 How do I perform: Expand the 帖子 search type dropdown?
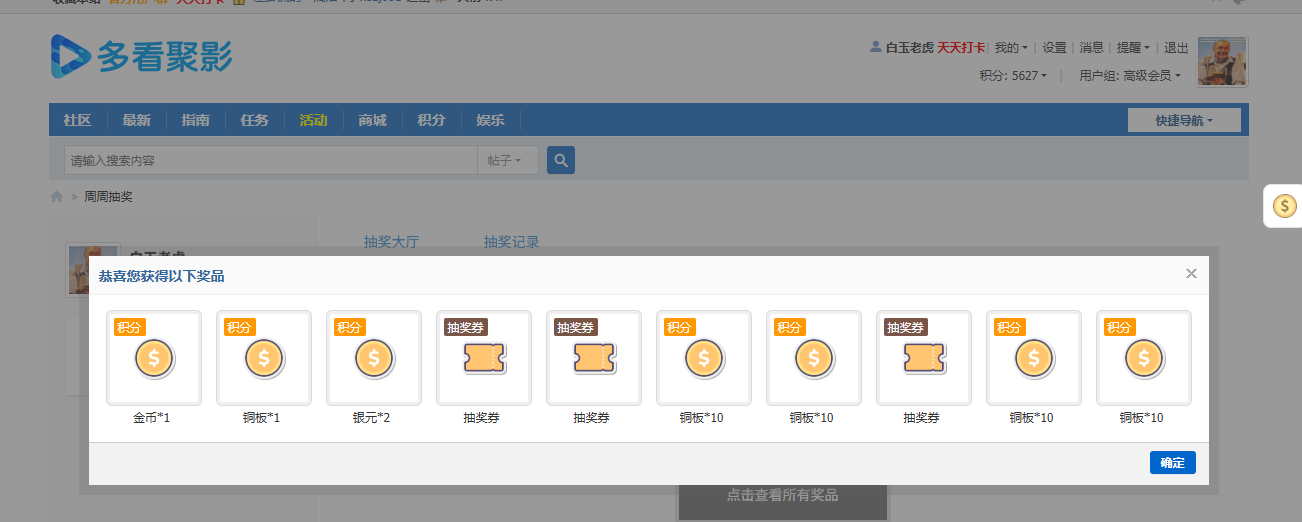click(508, 160)
